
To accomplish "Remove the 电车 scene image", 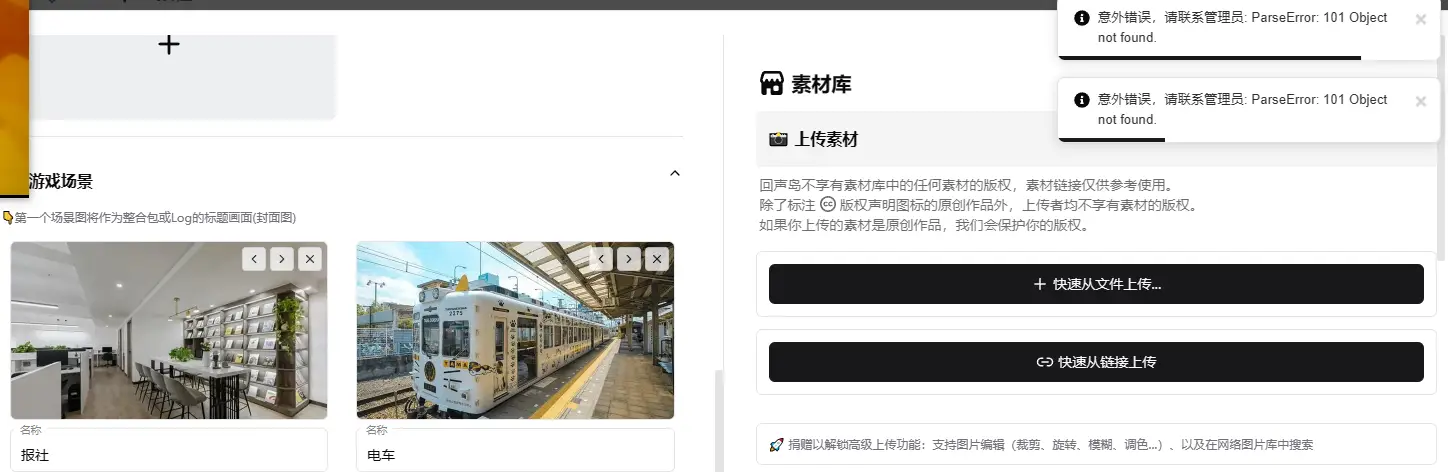I will click(657, 259).
